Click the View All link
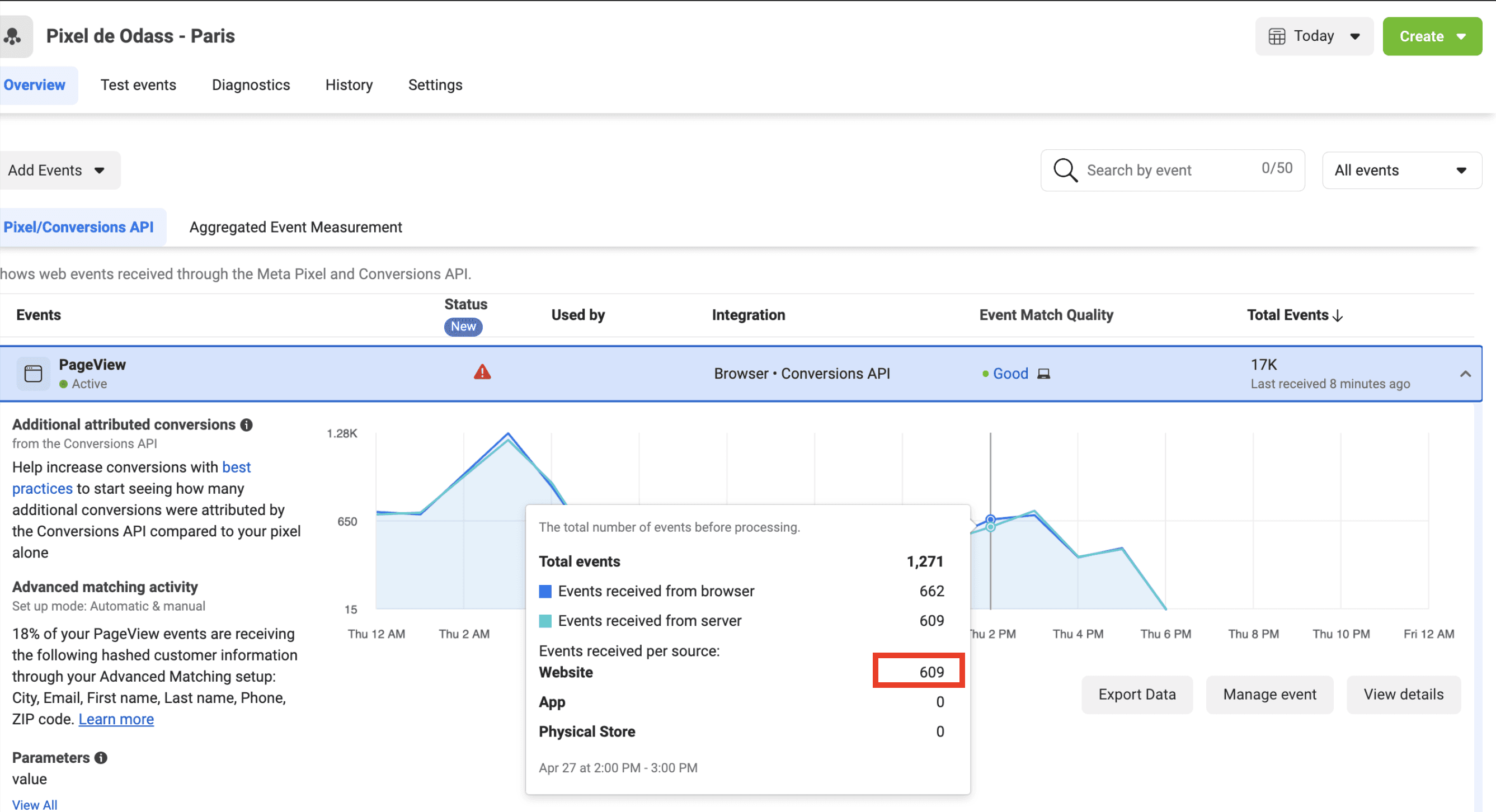Image resolution: width=1496 pixels, height=812 pixels. (x=35, y=805)
